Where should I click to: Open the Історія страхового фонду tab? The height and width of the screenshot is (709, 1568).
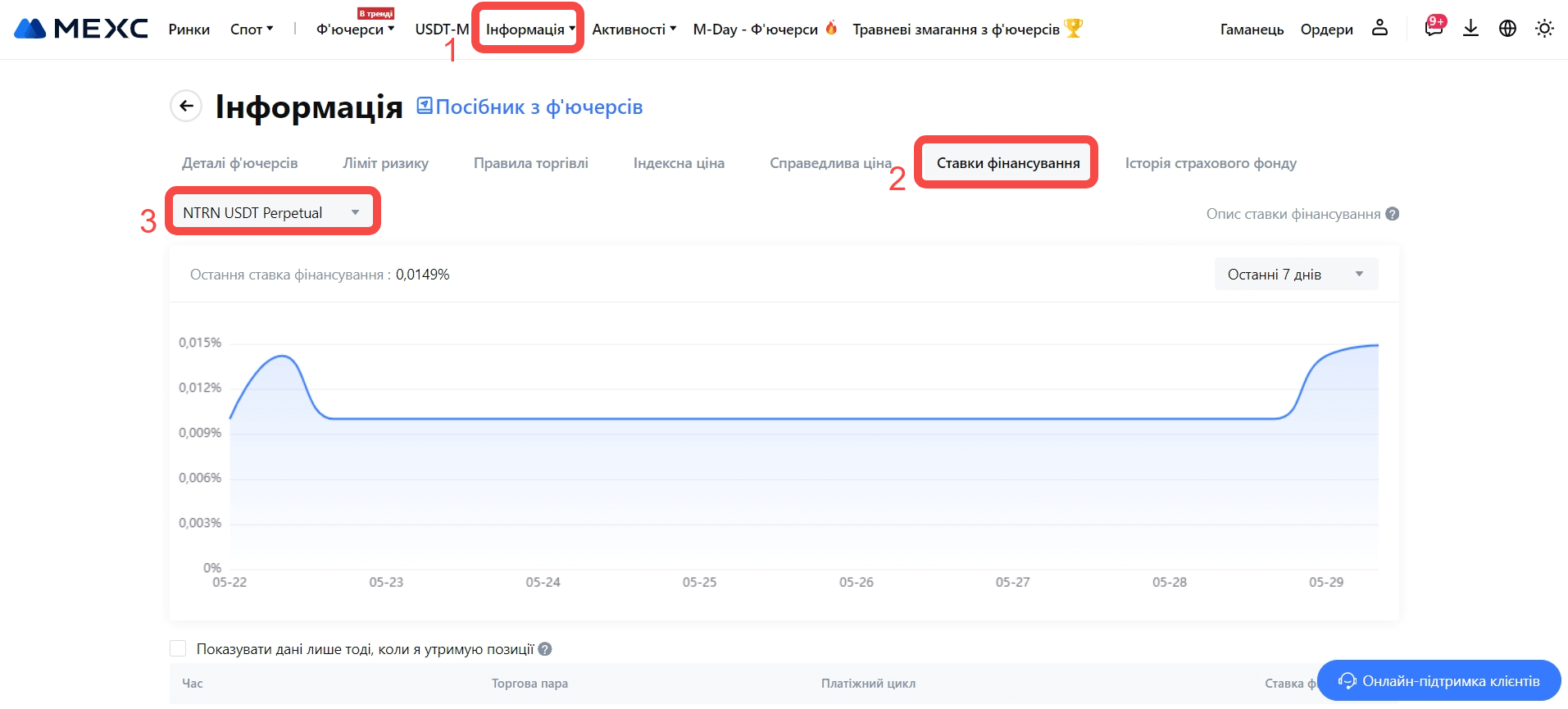[x=1210, y=163]
